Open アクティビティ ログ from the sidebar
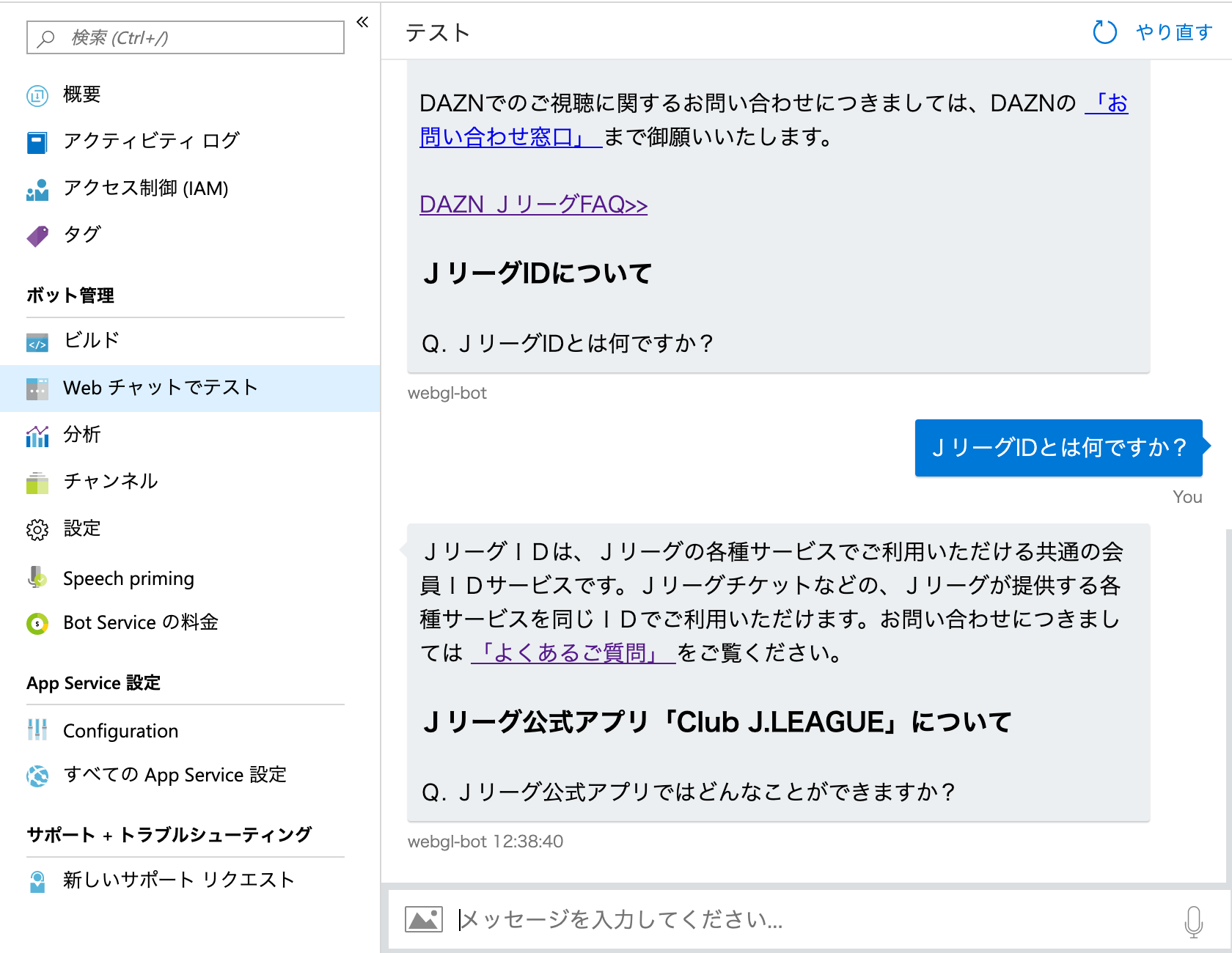This screenshot has height=953, width=1232. tap(37, 141)
